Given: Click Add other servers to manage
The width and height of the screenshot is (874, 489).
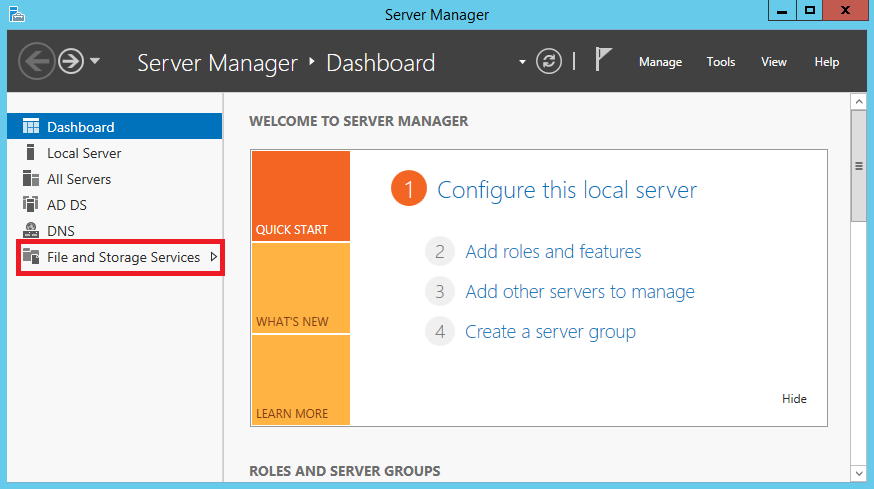Looking at the screenshot, I should 580,292.
